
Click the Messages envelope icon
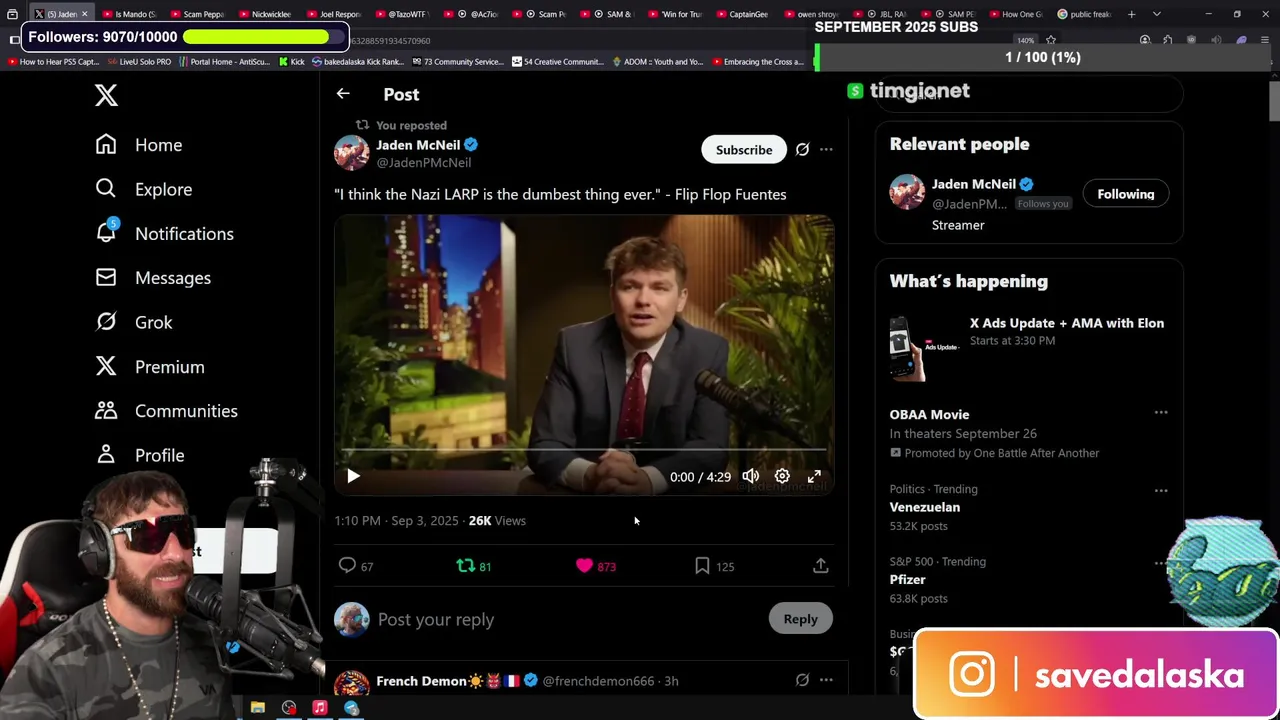click(x=106, y=277)
